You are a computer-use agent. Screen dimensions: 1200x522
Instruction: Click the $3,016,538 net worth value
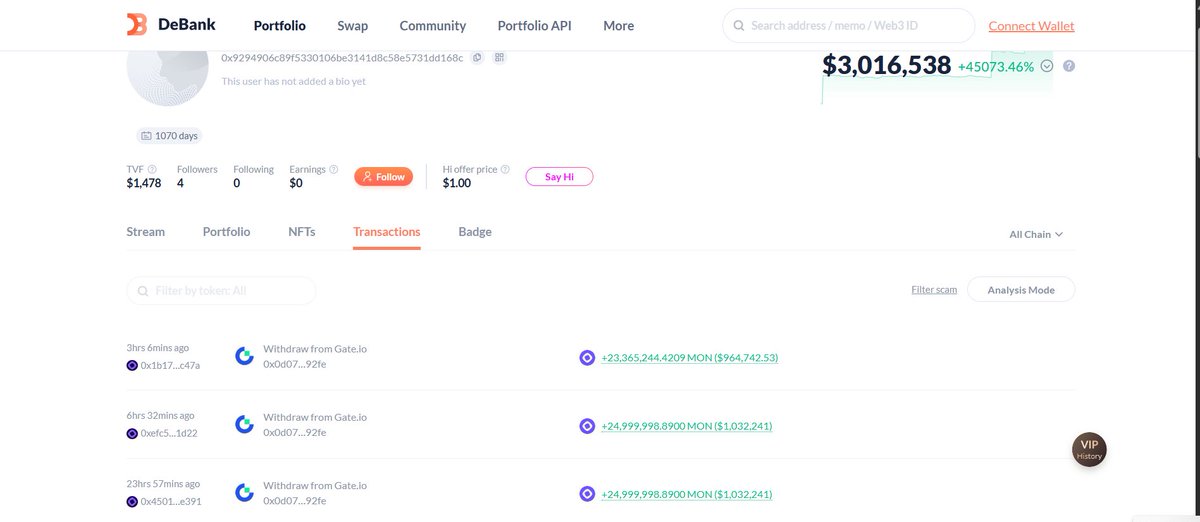(x=886, y=65)
